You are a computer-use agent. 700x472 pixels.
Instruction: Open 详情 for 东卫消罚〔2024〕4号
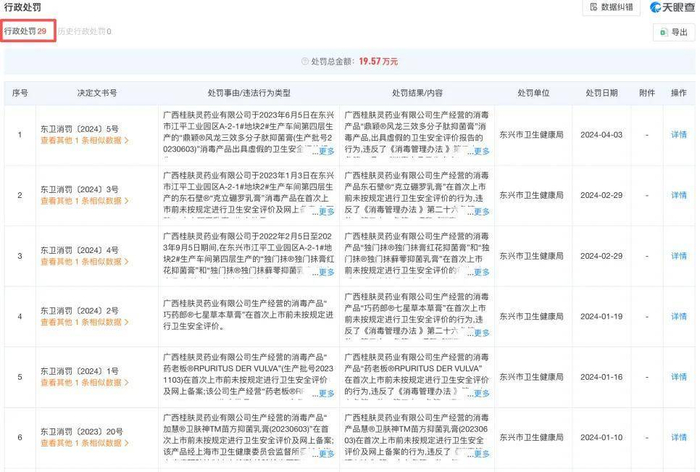[x=679, y=256]
